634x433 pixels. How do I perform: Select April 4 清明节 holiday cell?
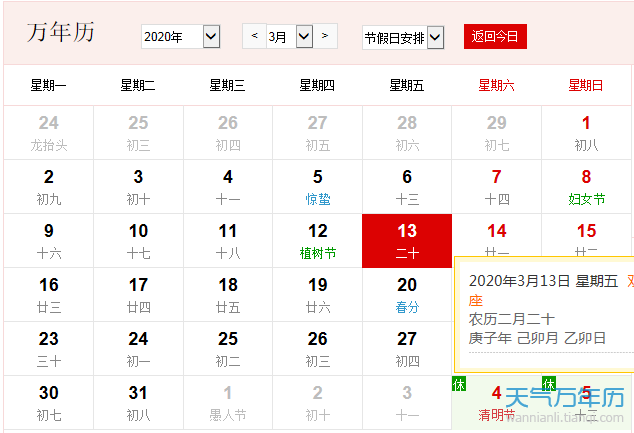point(497,403)
